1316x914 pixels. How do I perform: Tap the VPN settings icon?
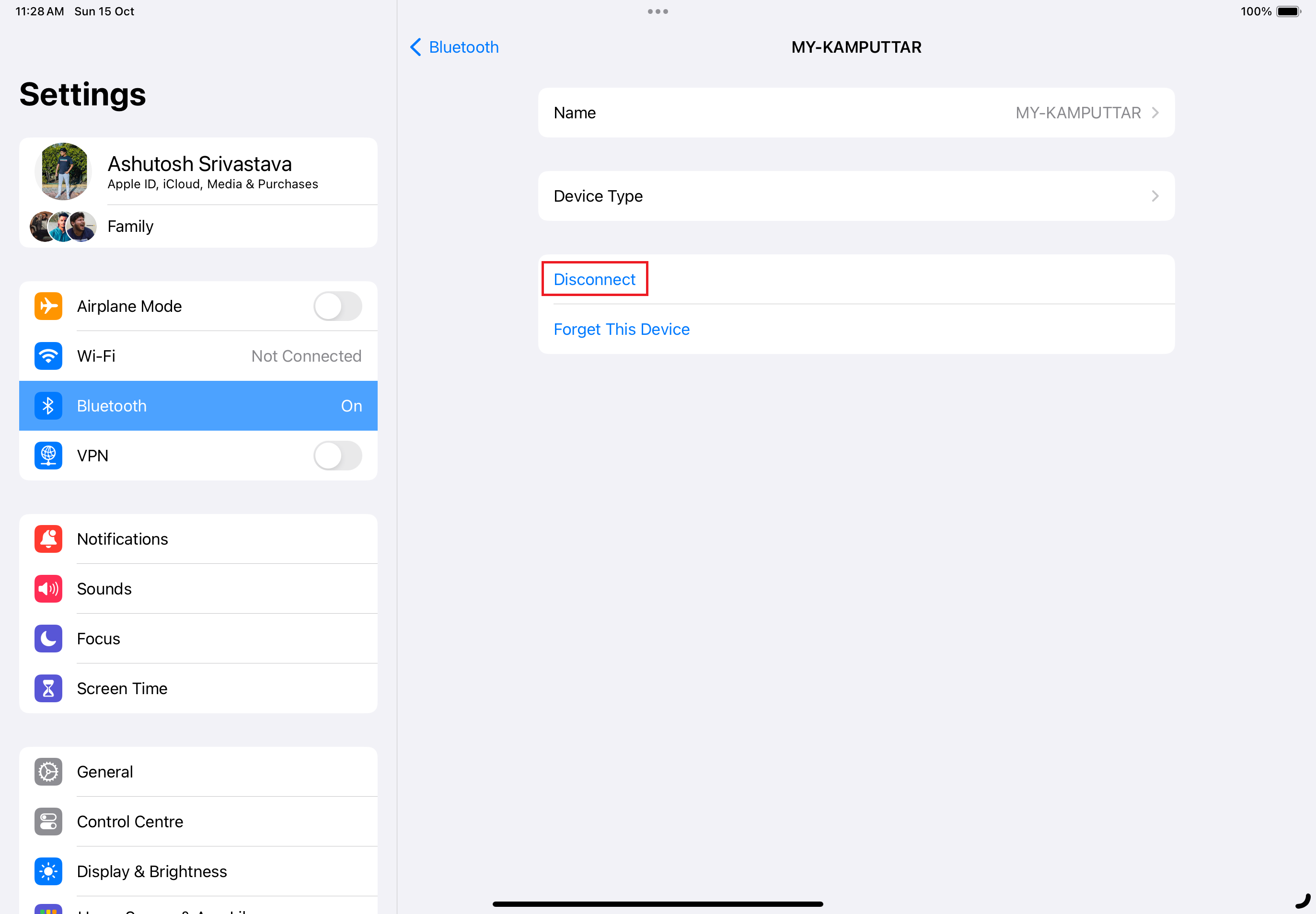pyautogui.click(x=49, y=455)
